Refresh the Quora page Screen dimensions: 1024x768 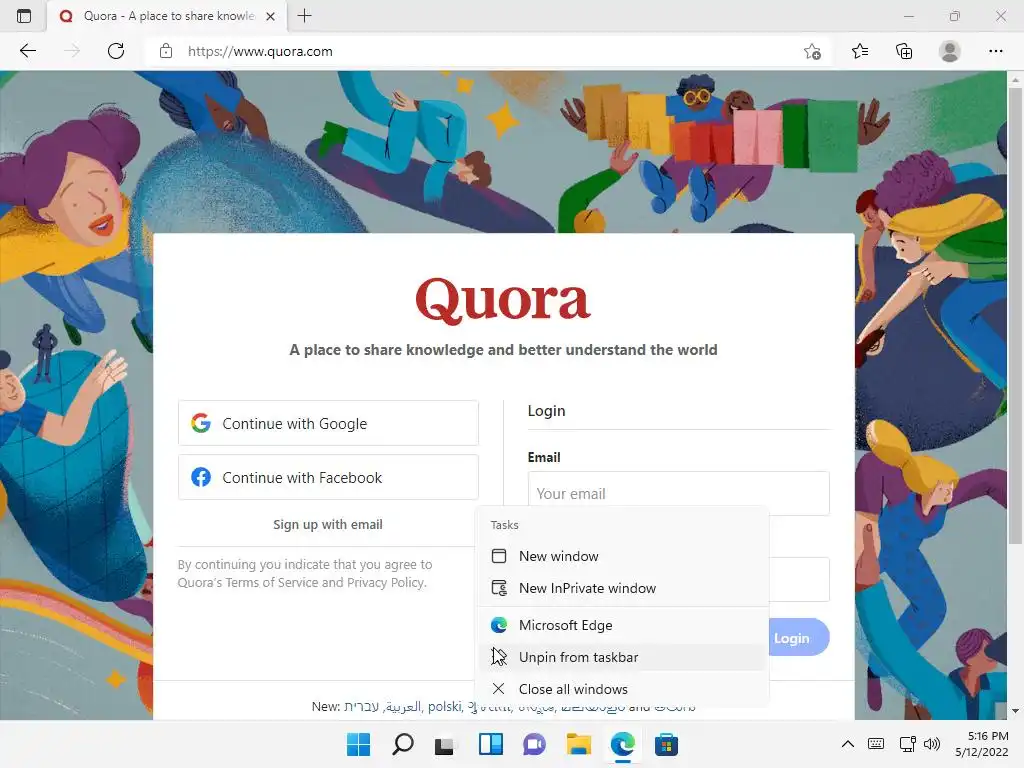(x=116, y=51)
